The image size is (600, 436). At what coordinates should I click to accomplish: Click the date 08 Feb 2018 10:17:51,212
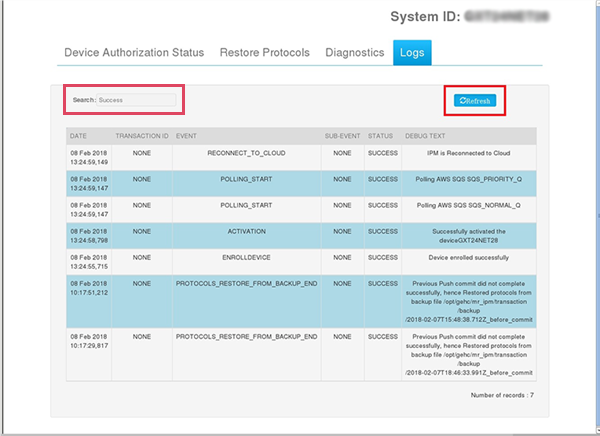[x=89, y=288]
